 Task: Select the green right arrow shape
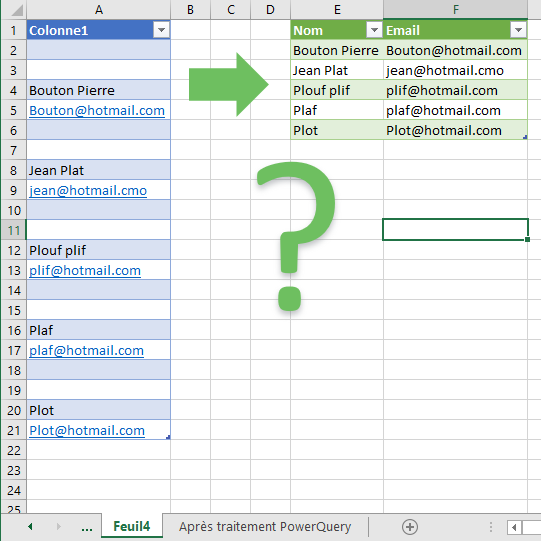click(228, 85)
